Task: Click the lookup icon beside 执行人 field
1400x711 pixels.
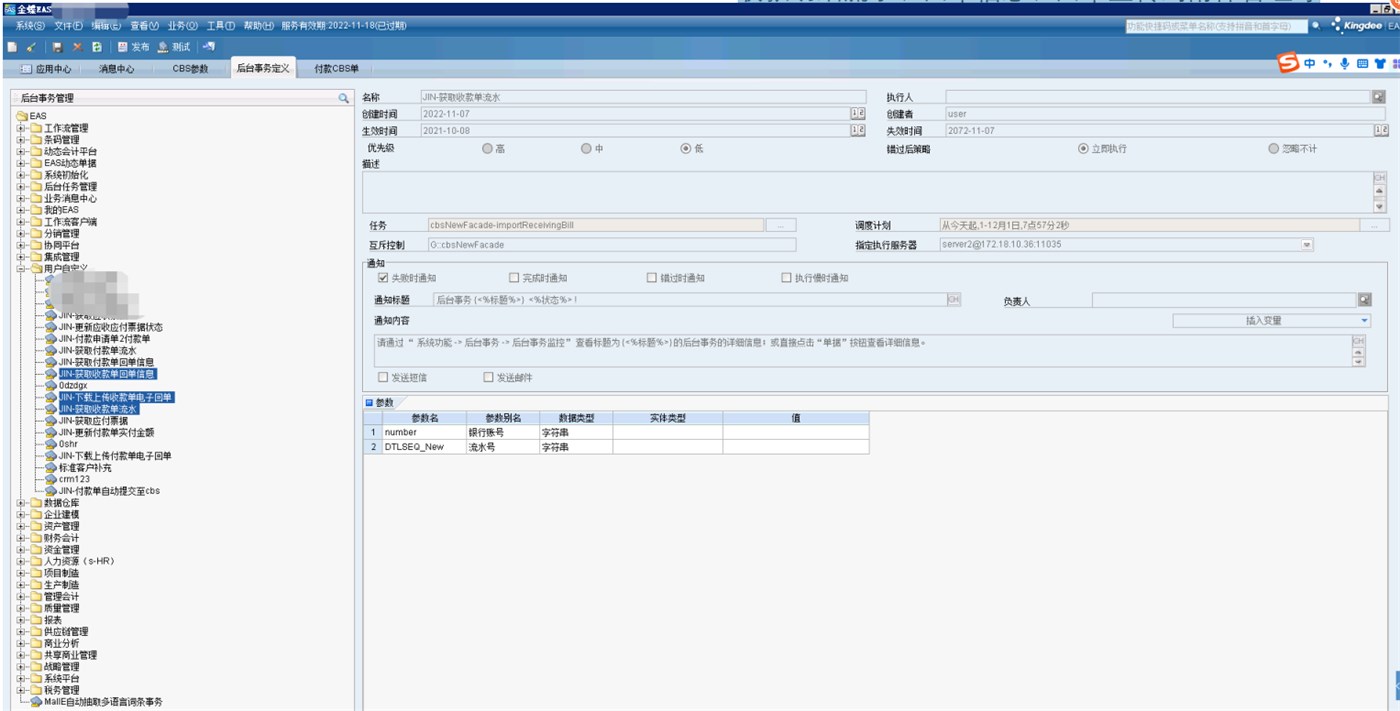Action: tap(1378, 97)
